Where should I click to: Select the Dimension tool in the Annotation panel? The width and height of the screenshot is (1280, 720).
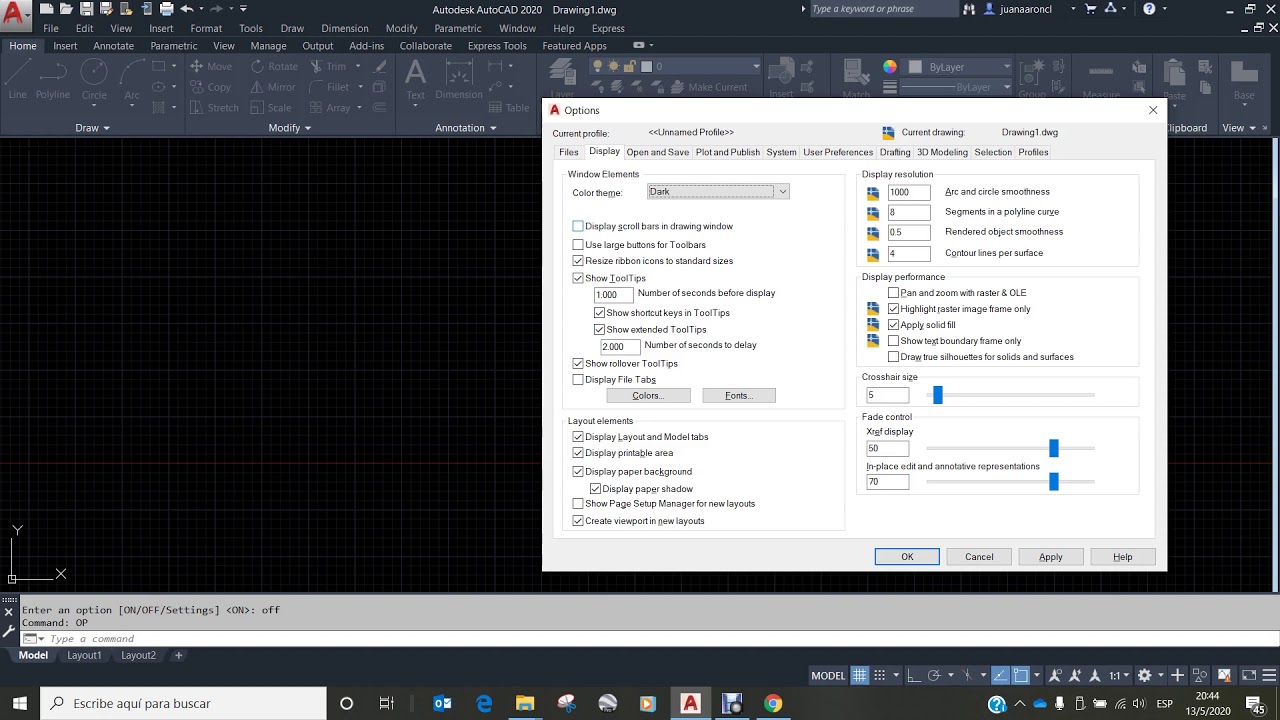459,80
